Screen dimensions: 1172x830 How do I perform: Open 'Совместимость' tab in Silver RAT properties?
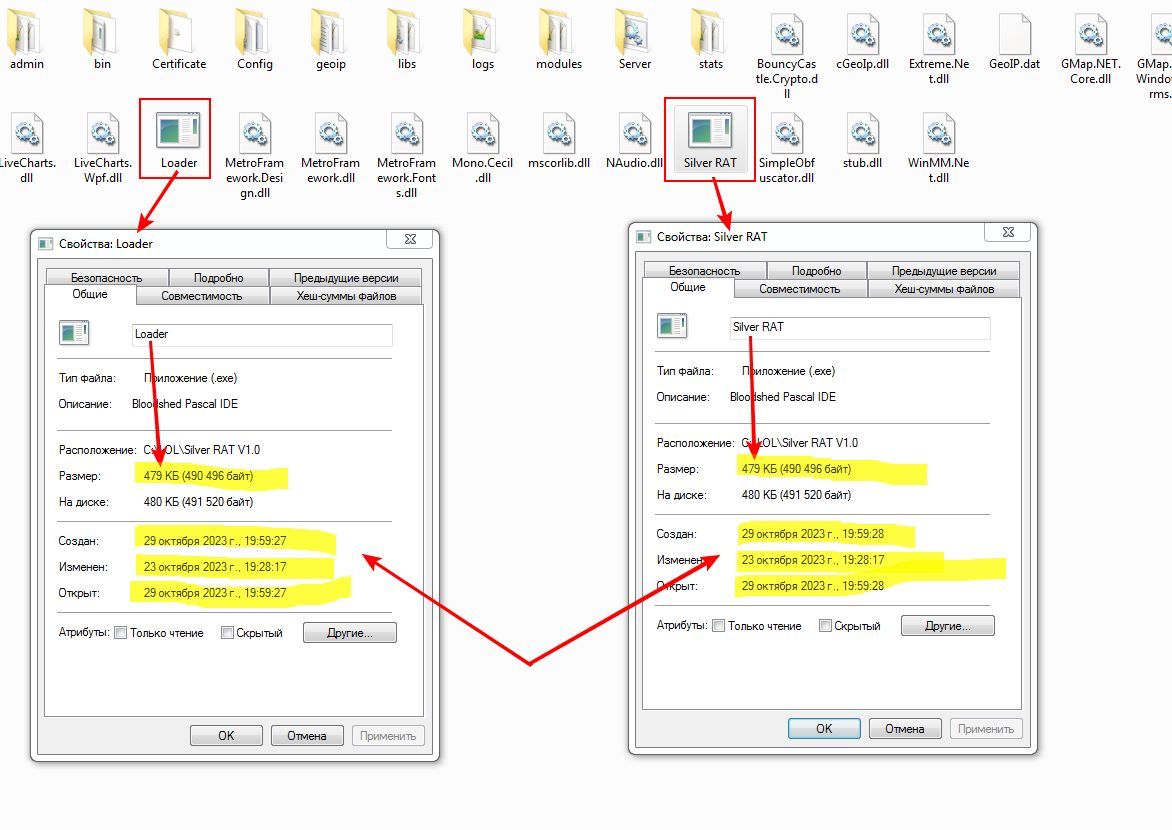[x=800, y=289]
